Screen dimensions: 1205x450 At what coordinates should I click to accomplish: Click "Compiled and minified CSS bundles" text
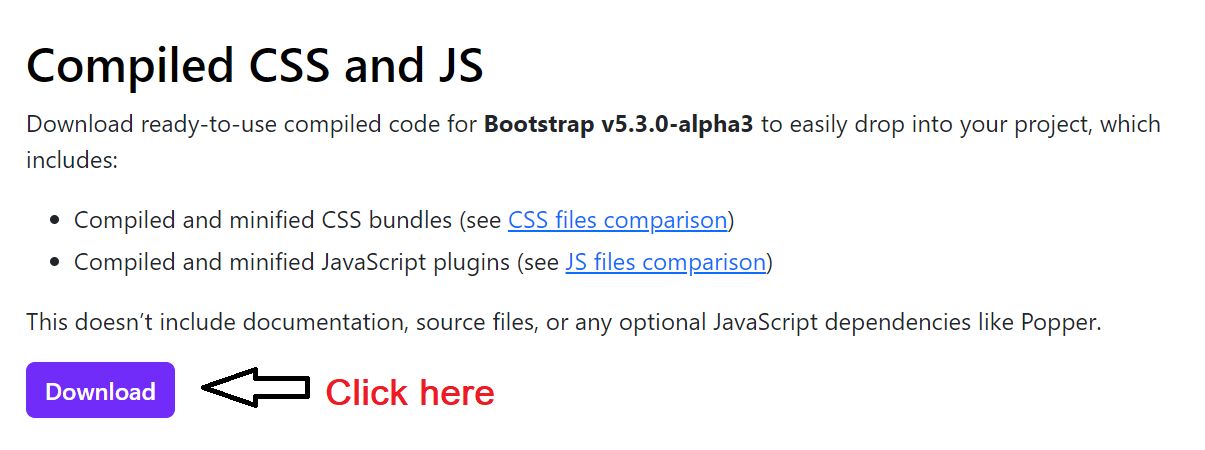(x=263, y=220)
